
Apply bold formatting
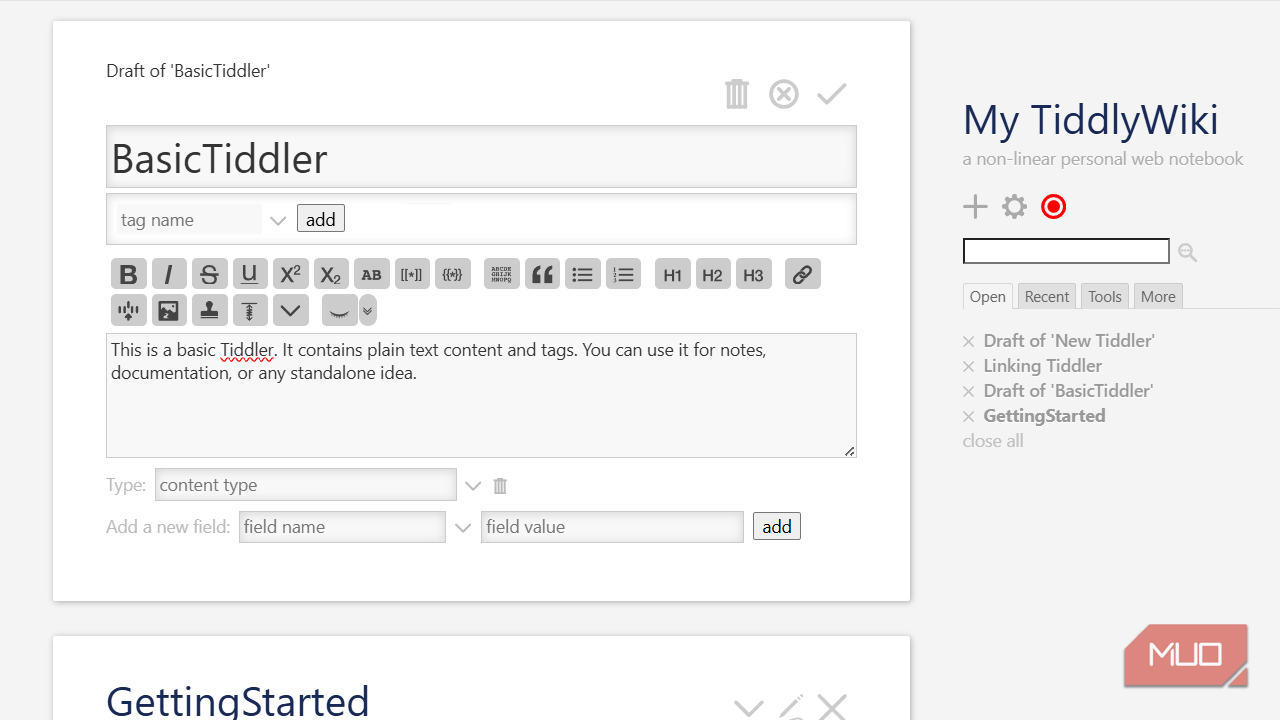(x=128, y=274)
